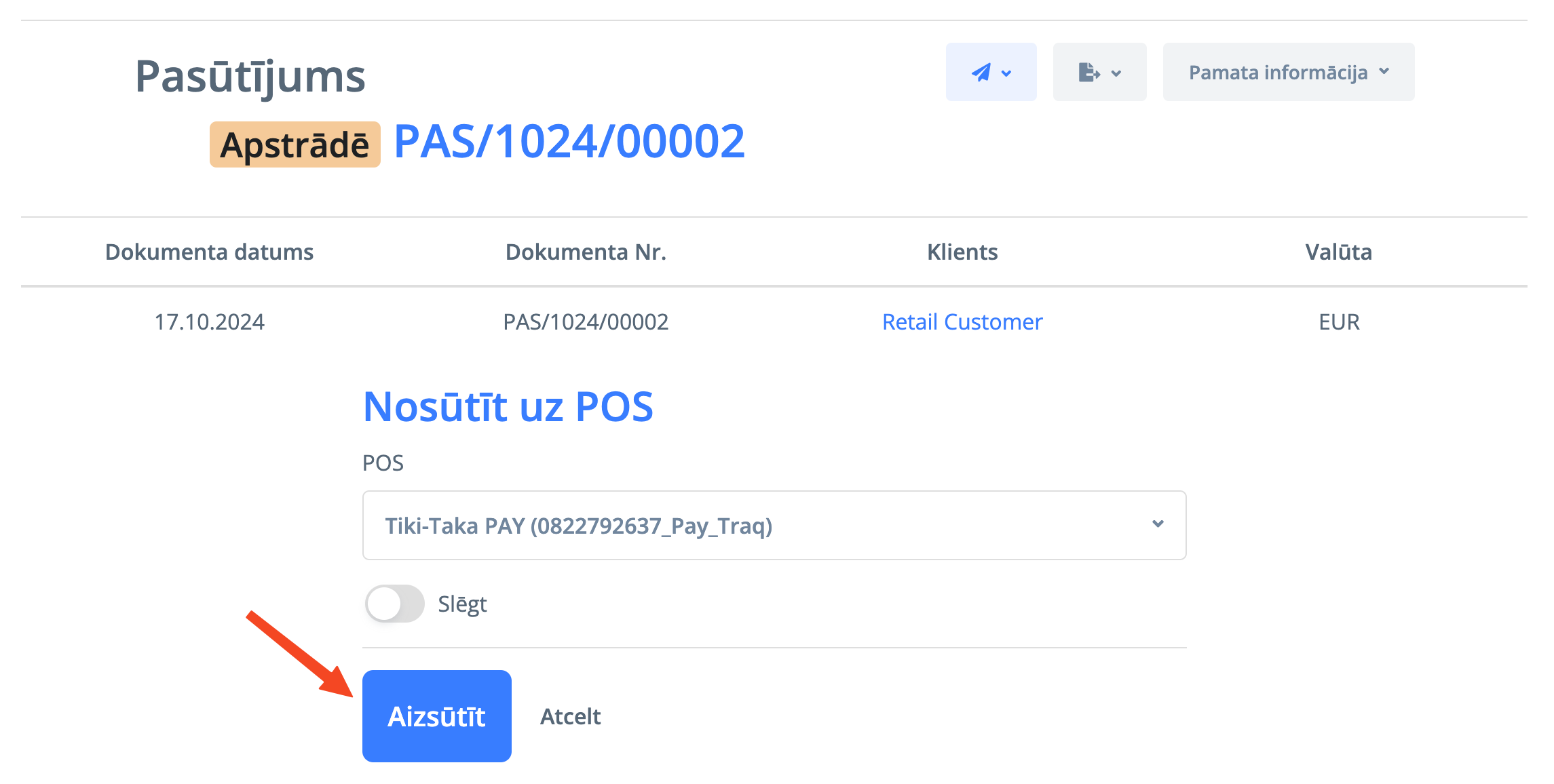The image size is (1554, 784).
Task: Click the Valūta column header
Action: click(1338, 252)
